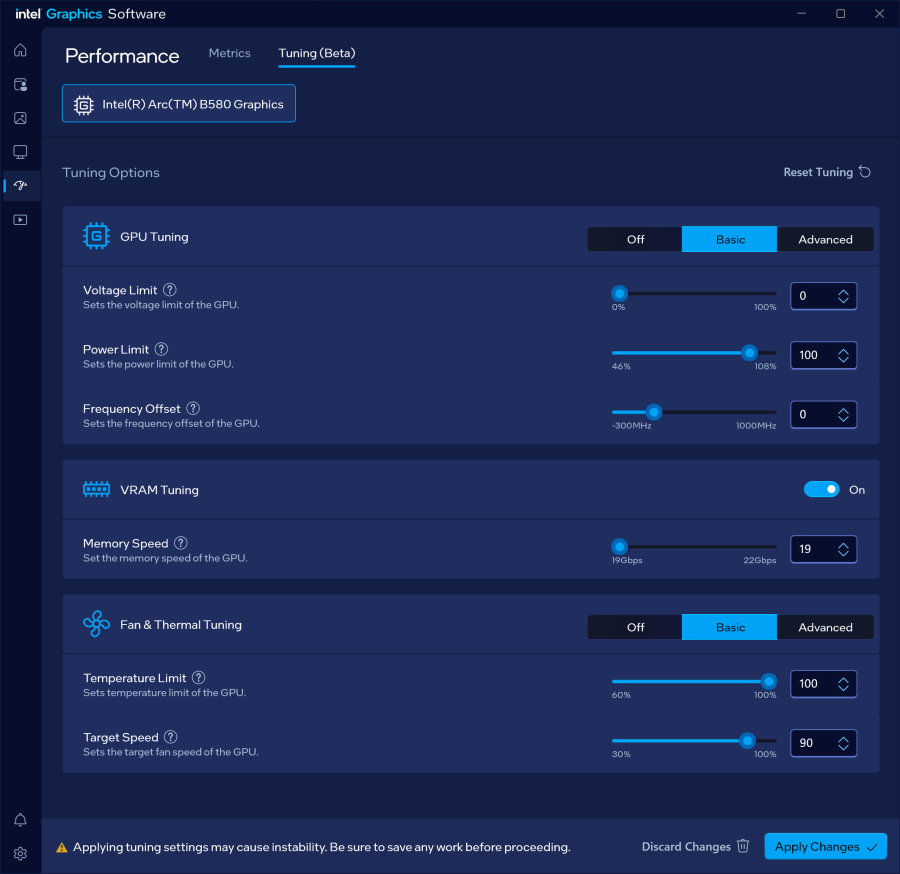The height and width of the screenshot is (874, 900).
Task: Click '108%' power limit maximum label
Action: [x=765, y=366]
